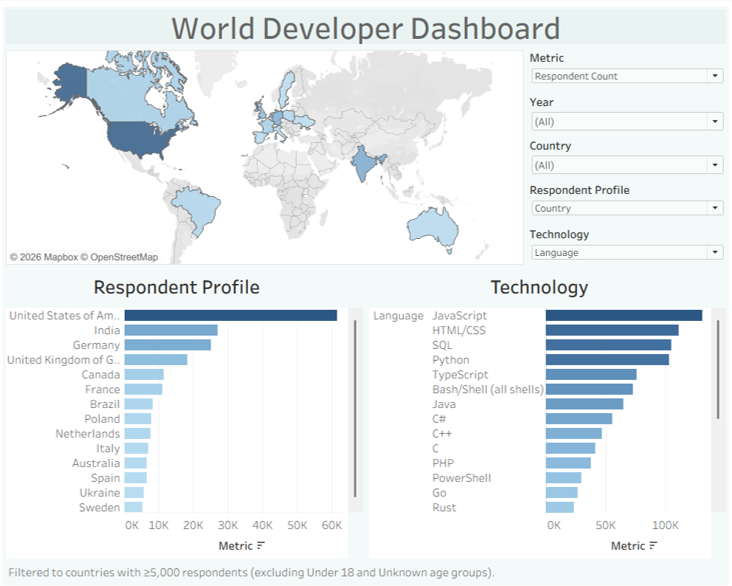The width and height of the screenshot is (732, 586).
Task: Click the HTML/CSS bar
Action: pos(612,331)
